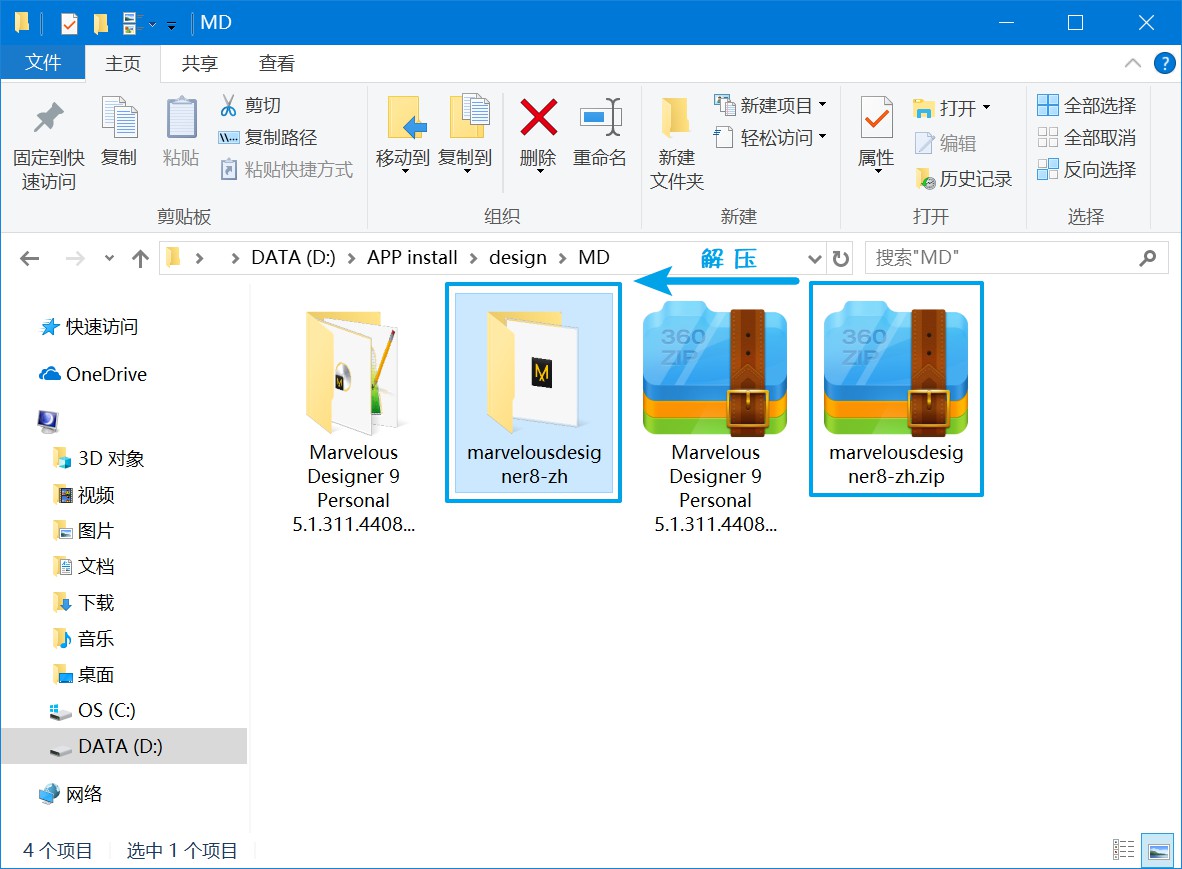Click Invert Selection (反向选择)
This screenshot has height=869, width=1182.
[x=1086, y=170]
